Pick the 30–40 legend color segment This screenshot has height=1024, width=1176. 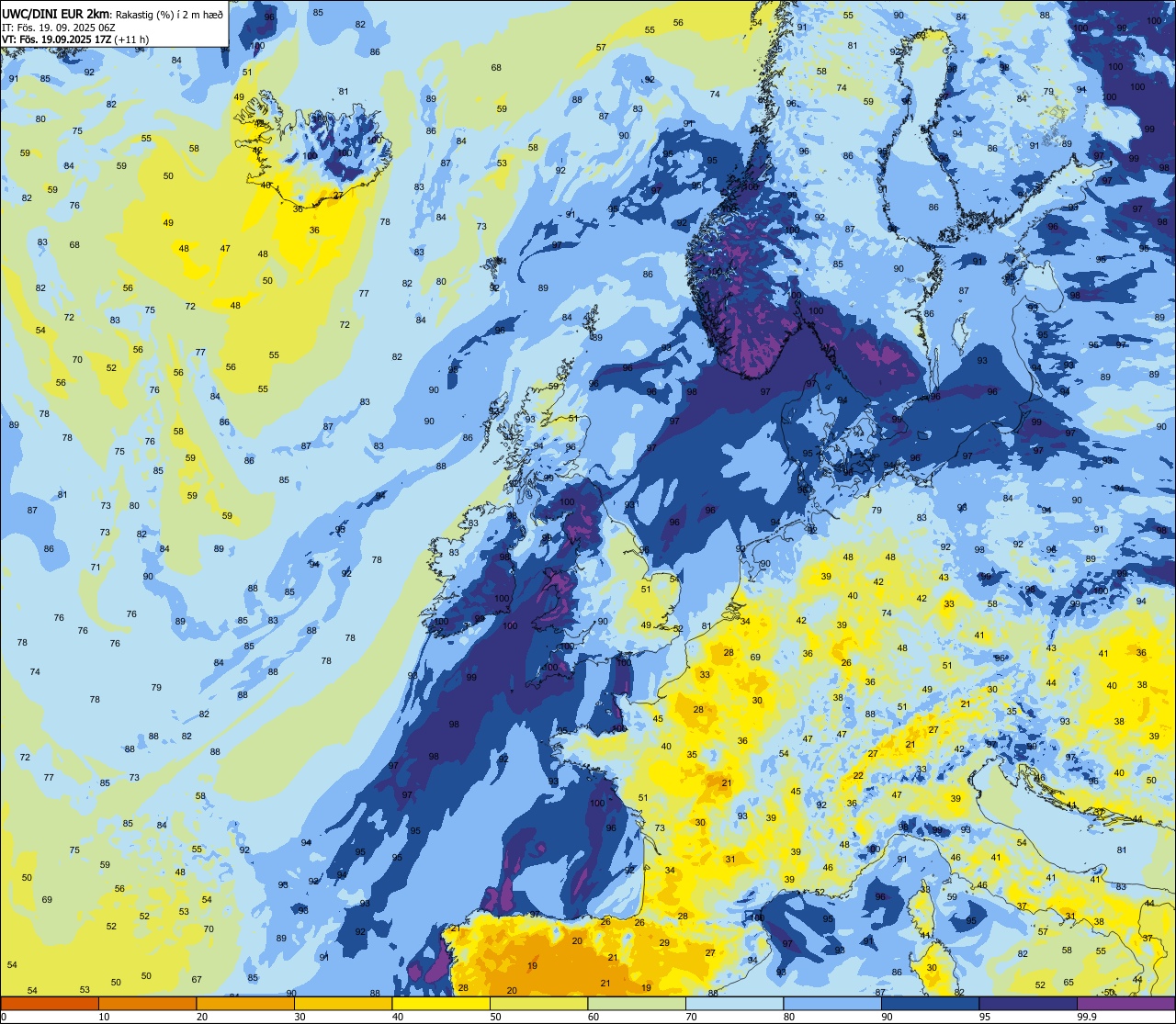pyautogui.click(x=343, y=1003)
